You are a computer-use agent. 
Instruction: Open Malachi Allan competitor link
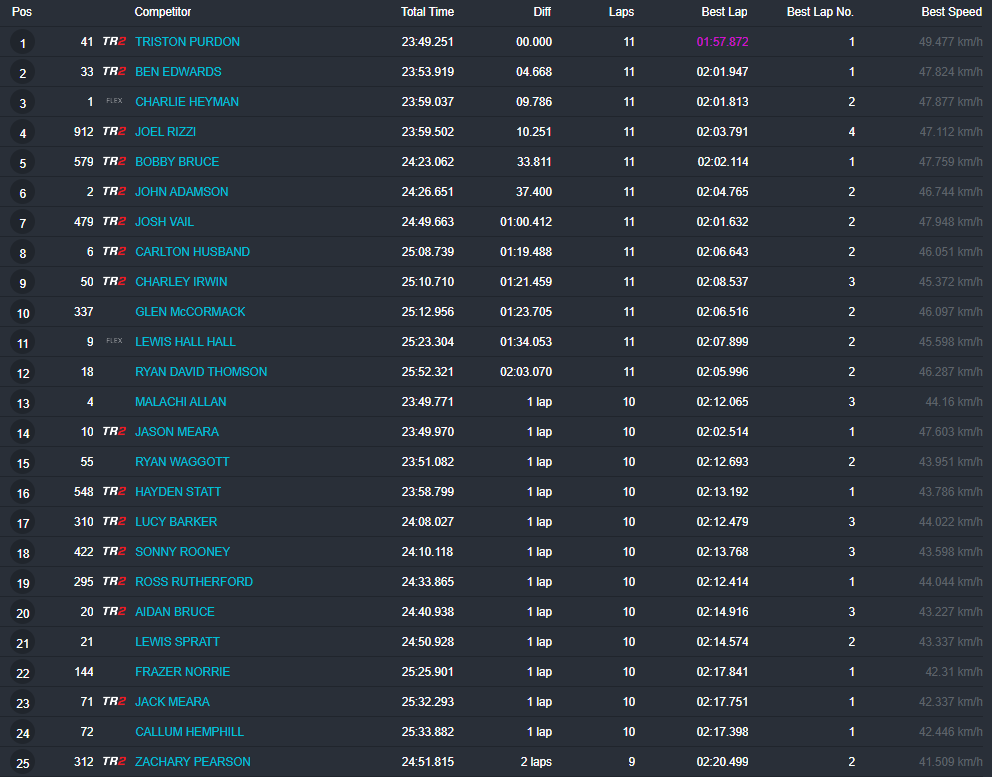tap(180, 402)
